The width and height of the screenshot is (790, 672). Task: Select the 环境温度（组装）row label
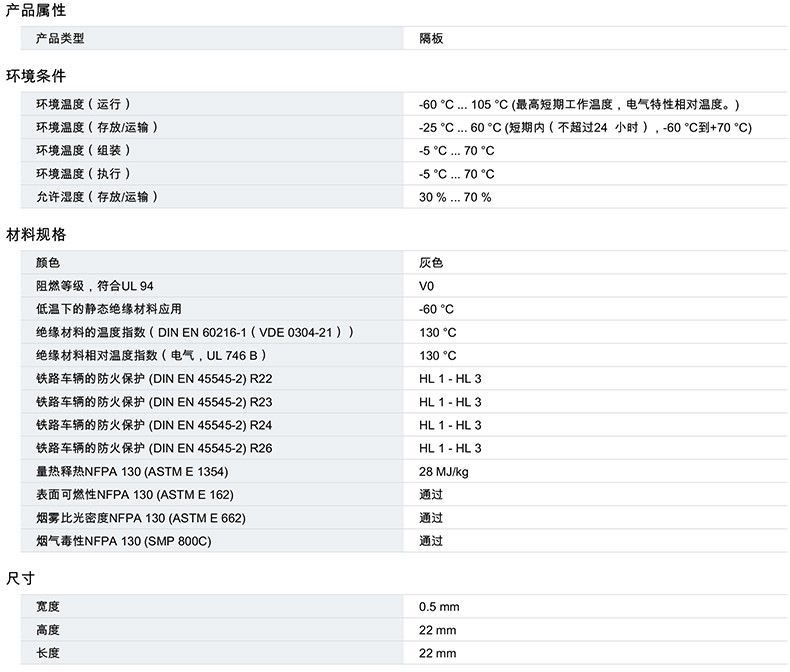pyautogui.click(x=84, y=150)
